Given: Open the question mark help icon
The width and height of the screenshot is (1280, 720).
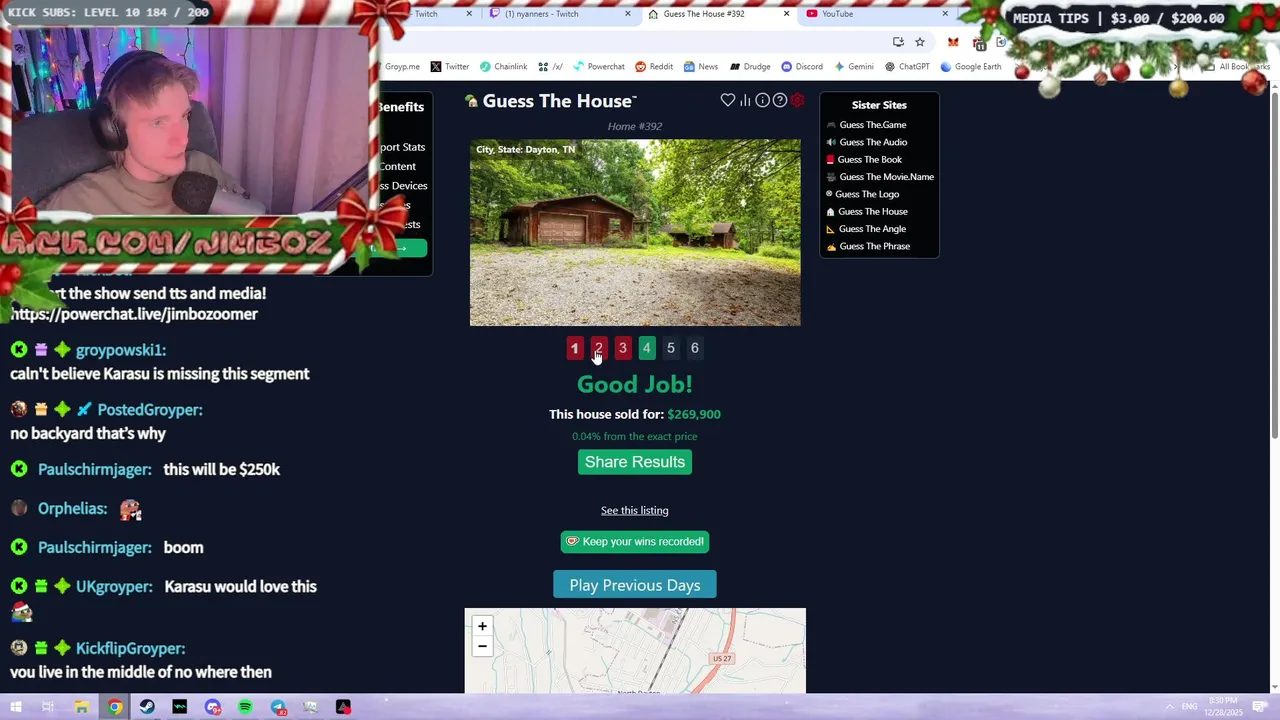Looking at the screenshot, I should pos(780,100).
